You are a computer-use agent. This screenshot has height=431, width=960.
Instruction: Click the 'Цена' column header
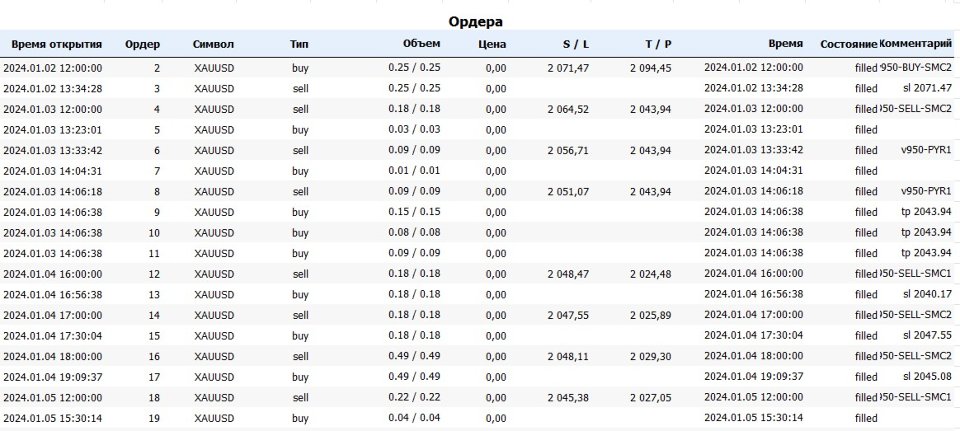[492, 45]
